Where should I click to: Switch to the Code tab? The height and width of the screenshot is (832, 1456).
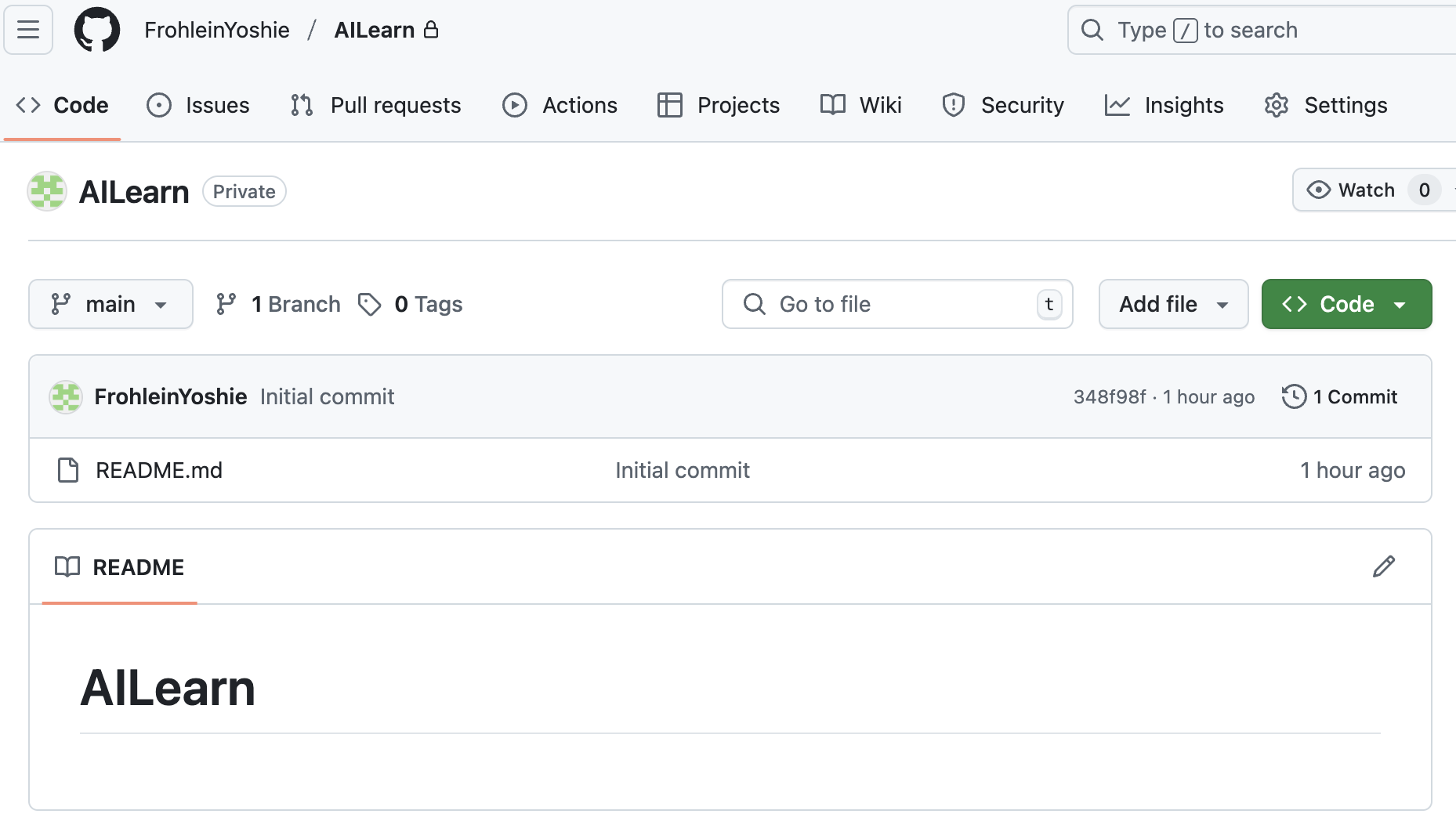[62, 105]
